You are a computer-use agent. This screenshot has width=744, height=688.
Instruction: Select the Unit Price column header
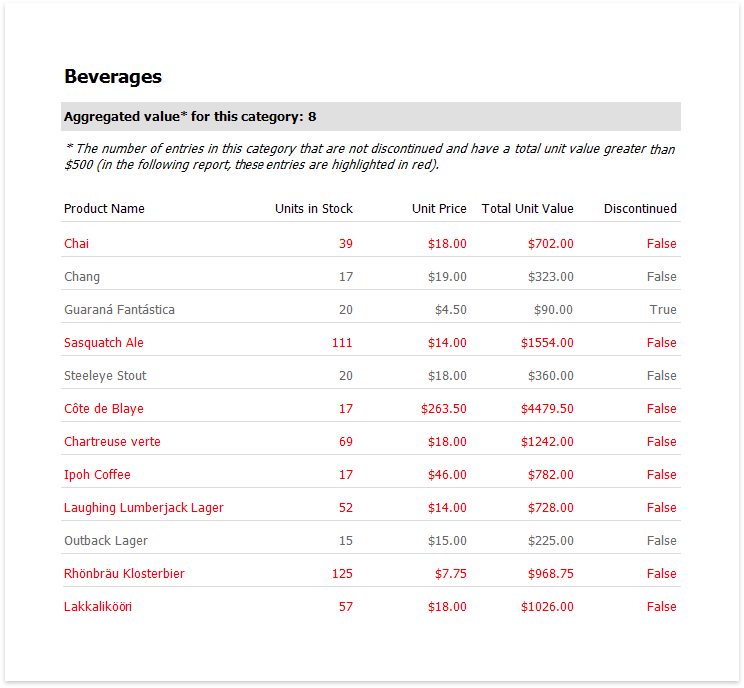tap(439, 209)
